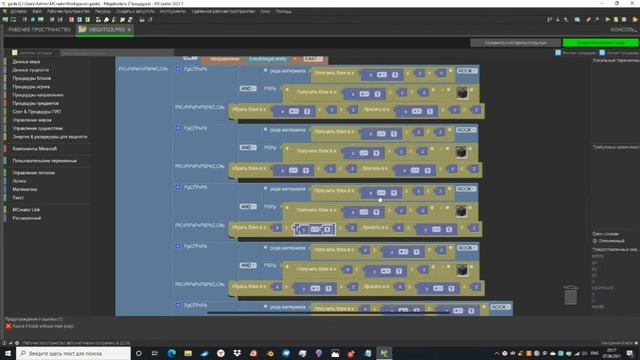The image size is (640, 360).
Task: Click the green save procedure button
Action: [600, 42]
